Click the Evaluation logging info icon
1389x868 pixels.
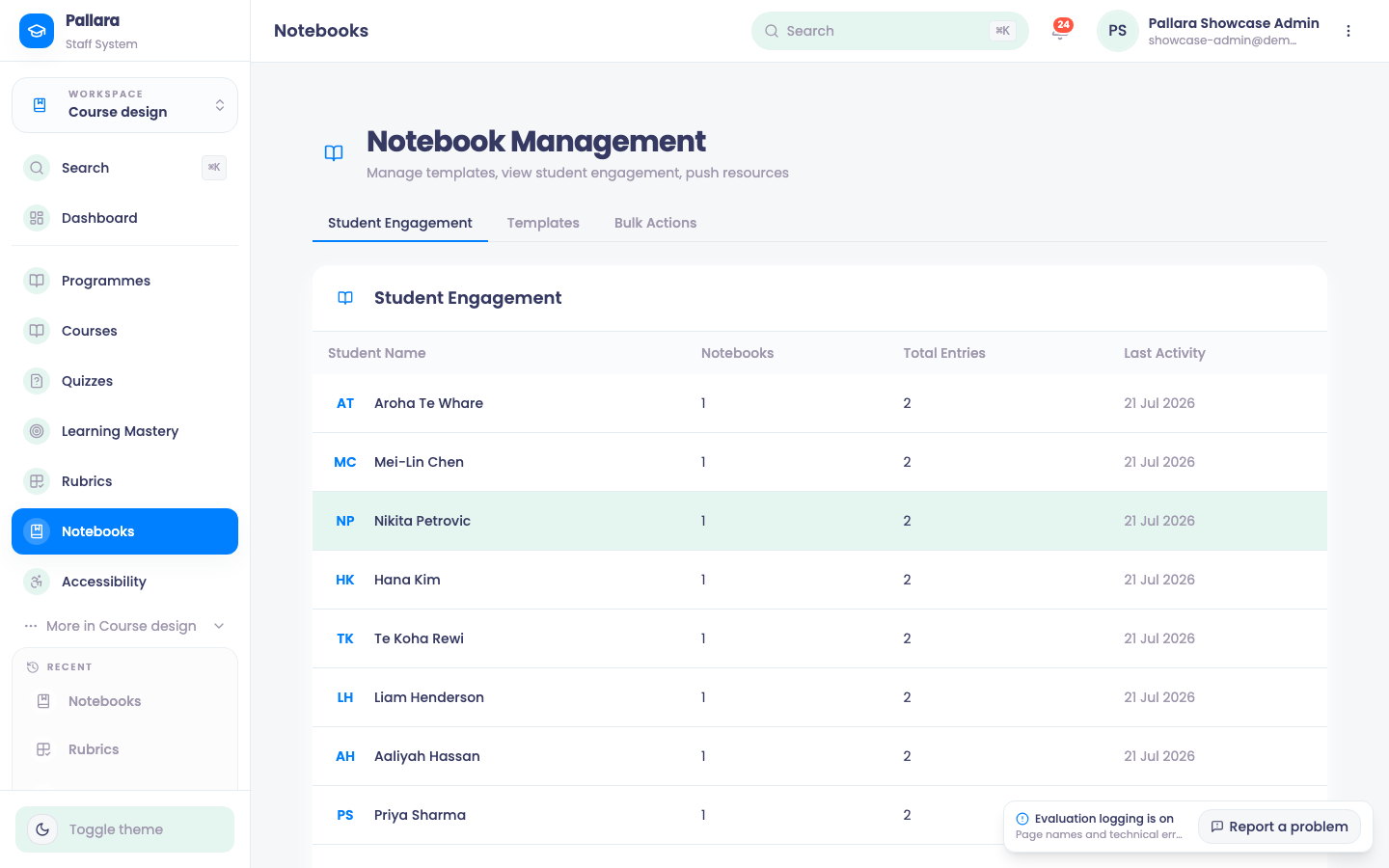1022,819
